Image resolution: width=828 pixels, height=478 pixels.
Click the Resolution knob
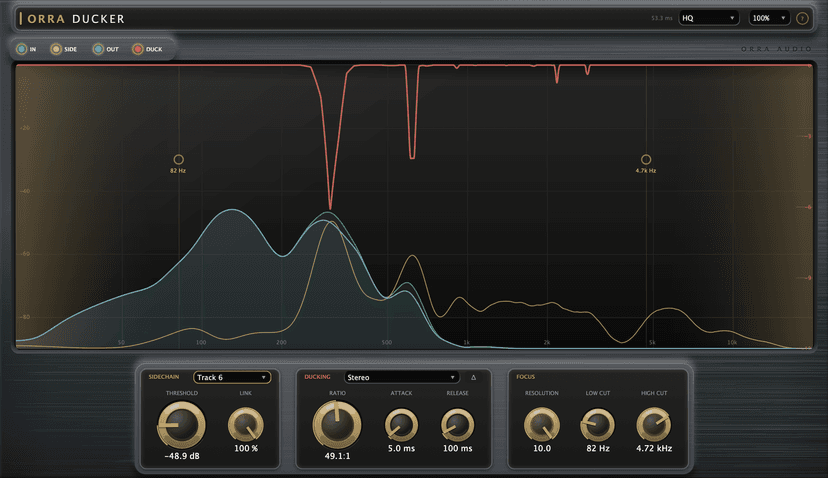(x=542, y=425)
